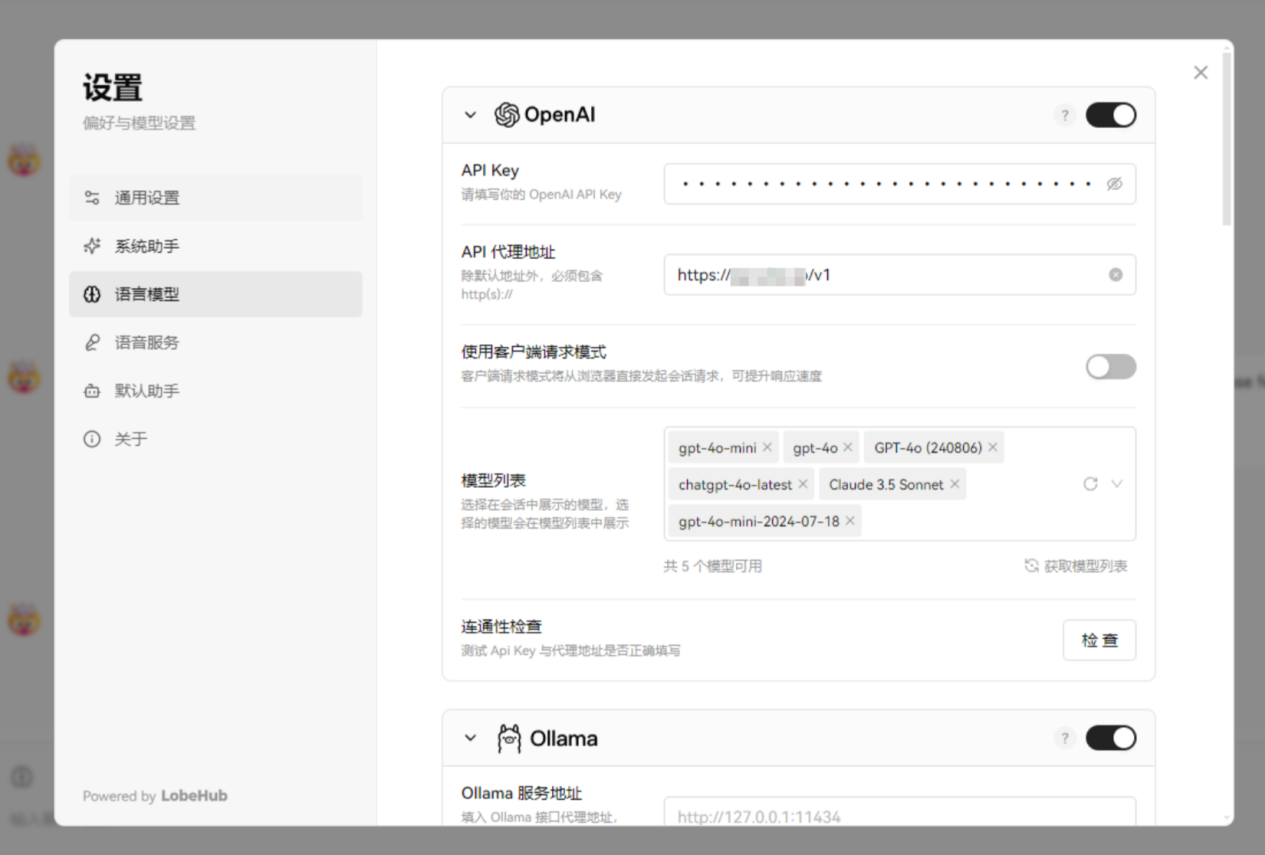Screen dimensions: 1265x855
Task: Click the 设置 heading
Action: point(113,88)
